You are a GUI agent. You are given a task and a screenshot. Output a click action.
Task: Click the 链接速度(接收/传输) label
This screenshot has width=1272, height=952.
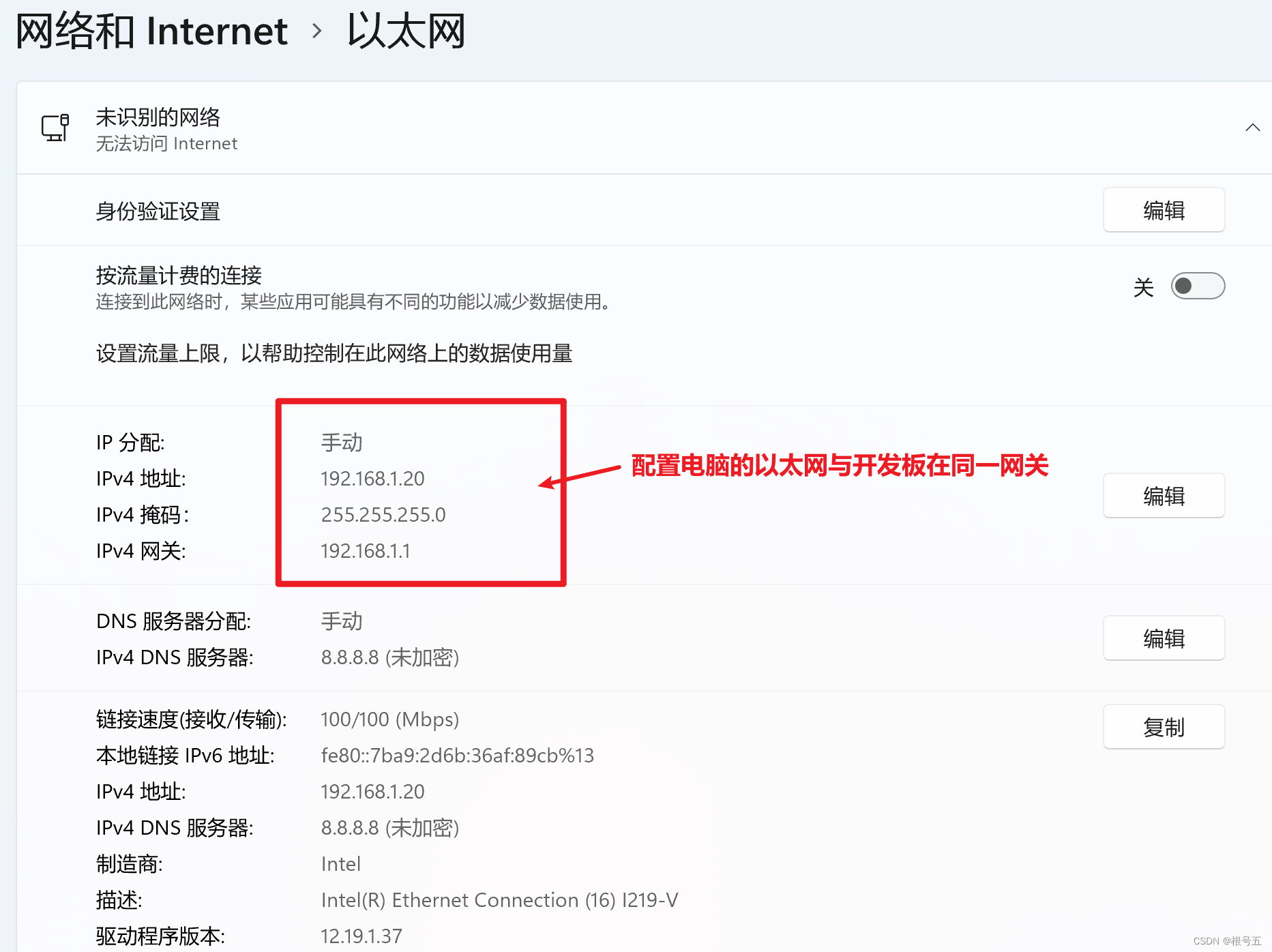(192, 719)
